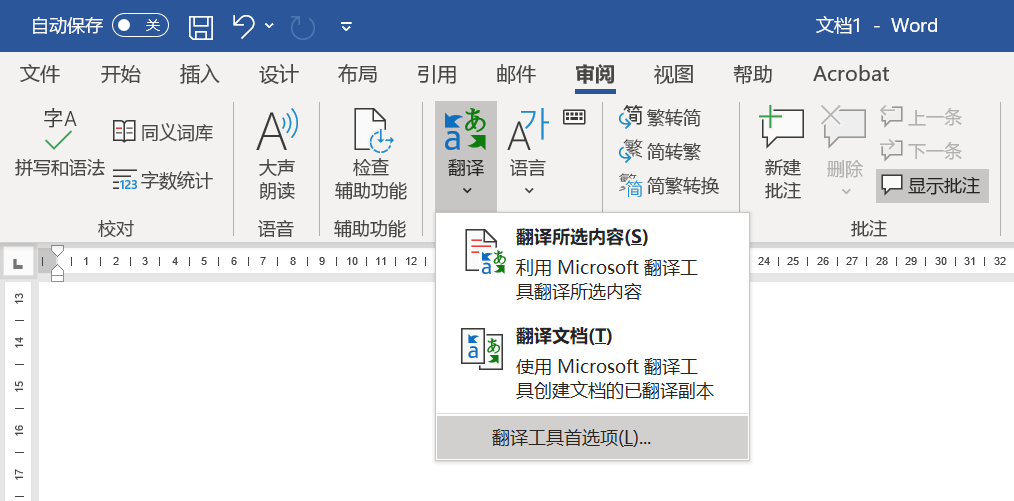Viewport: 1014px width, 501px height.
Task: Open the 帮助 (Help) tab
Action: pyautogui.click(x=753, y=74)
